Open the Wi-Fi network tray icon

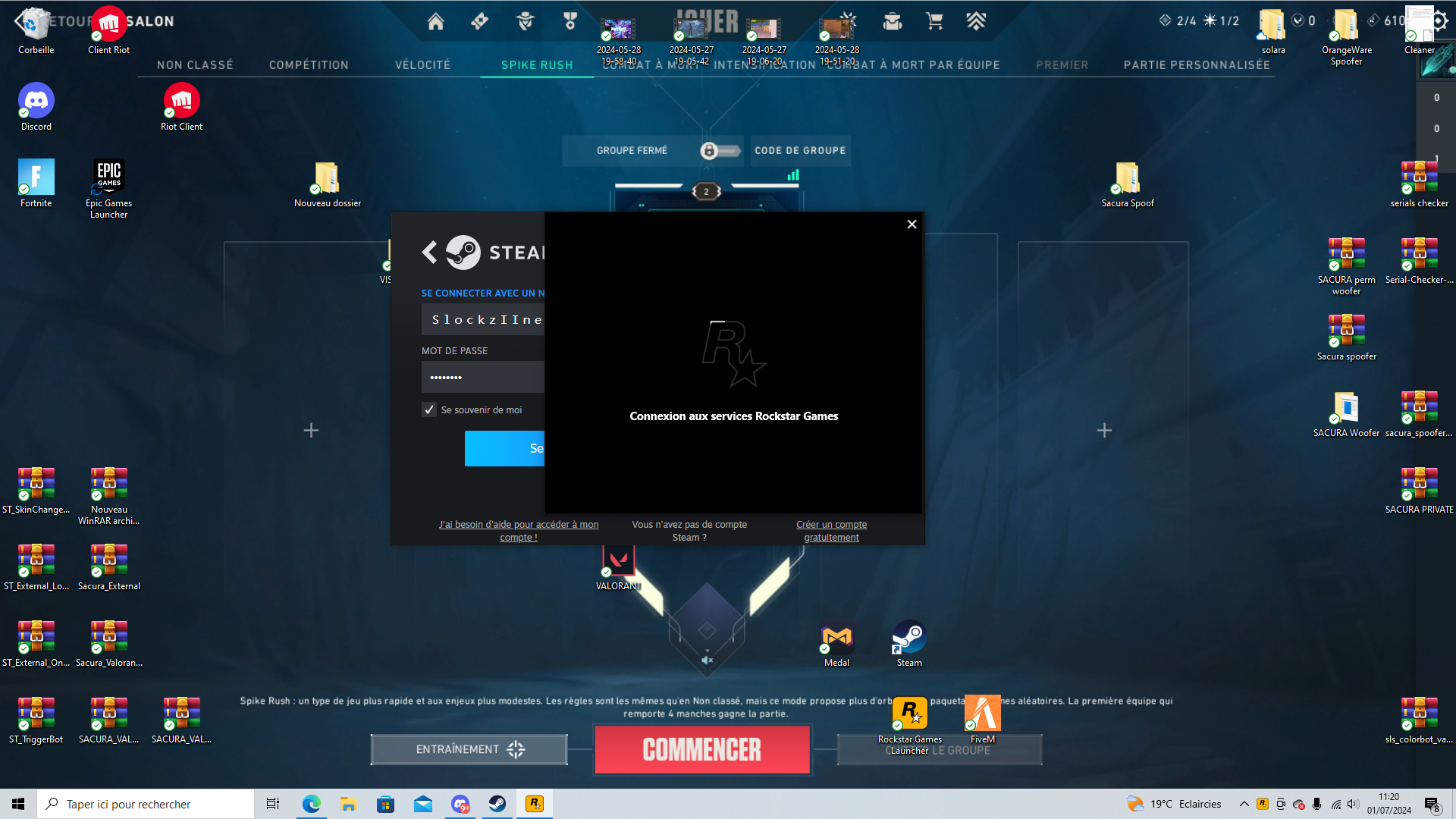[x=1335, y=804]
